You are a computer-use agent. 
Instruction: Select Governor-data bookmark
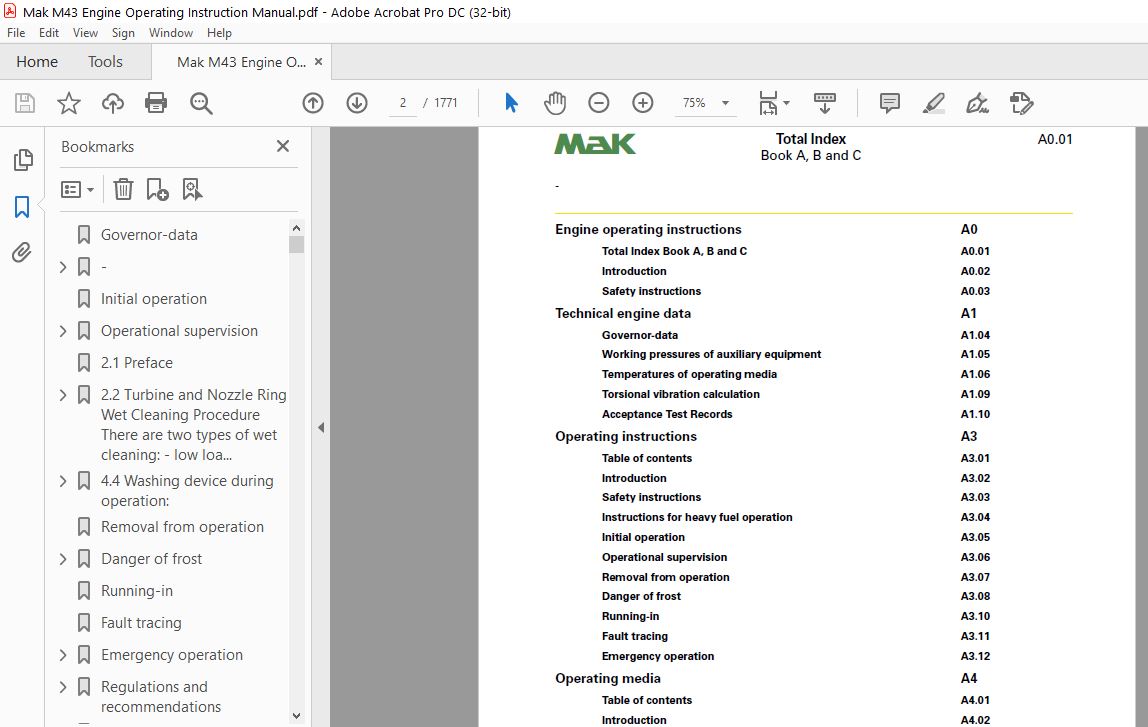149,235
